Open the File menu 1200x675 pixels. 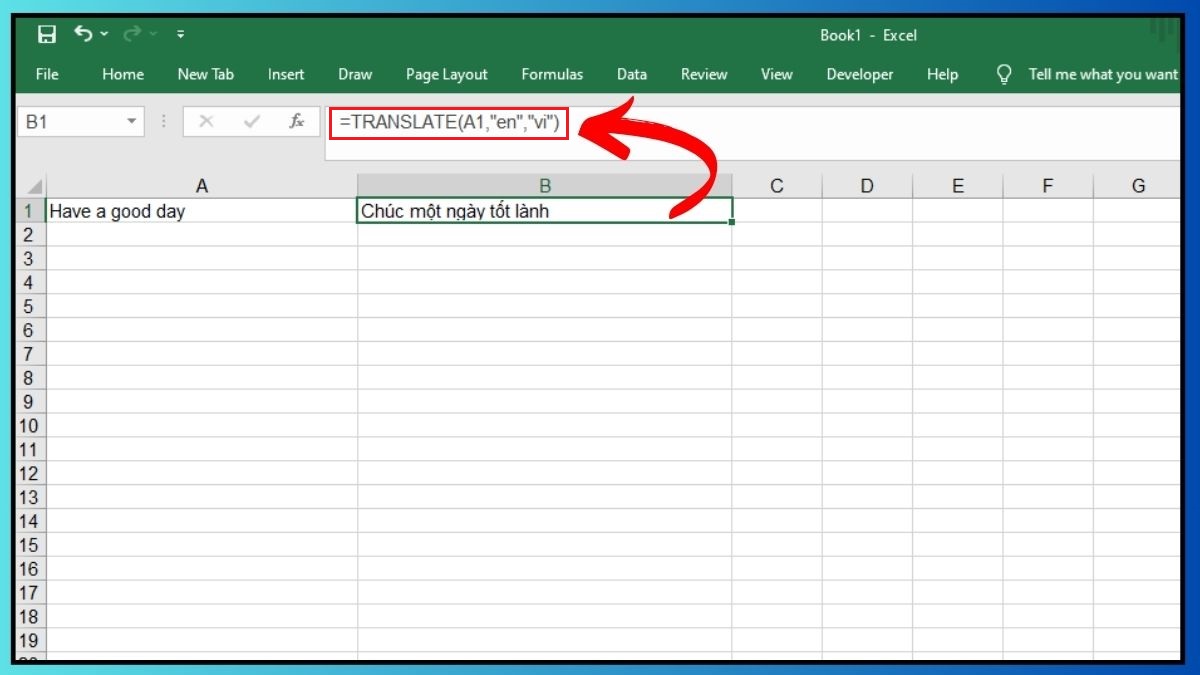[46, 73]
